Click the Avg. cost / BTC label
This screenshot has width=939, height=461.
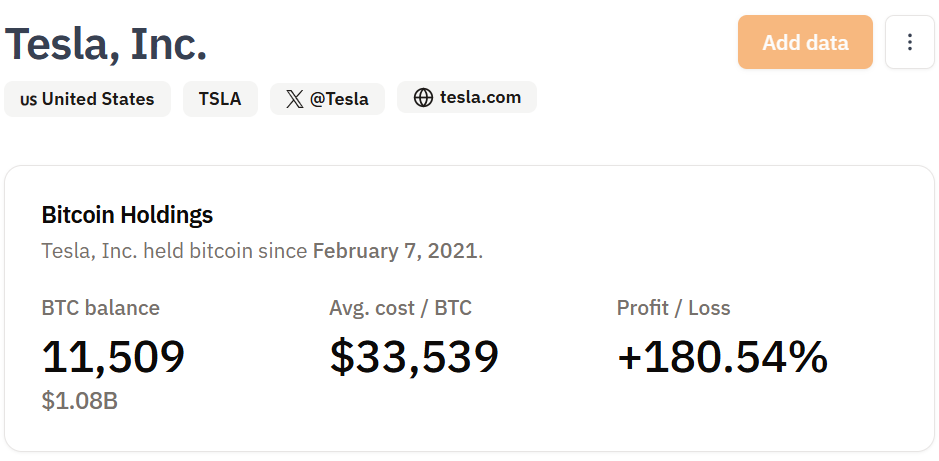(x=400, y=308)
